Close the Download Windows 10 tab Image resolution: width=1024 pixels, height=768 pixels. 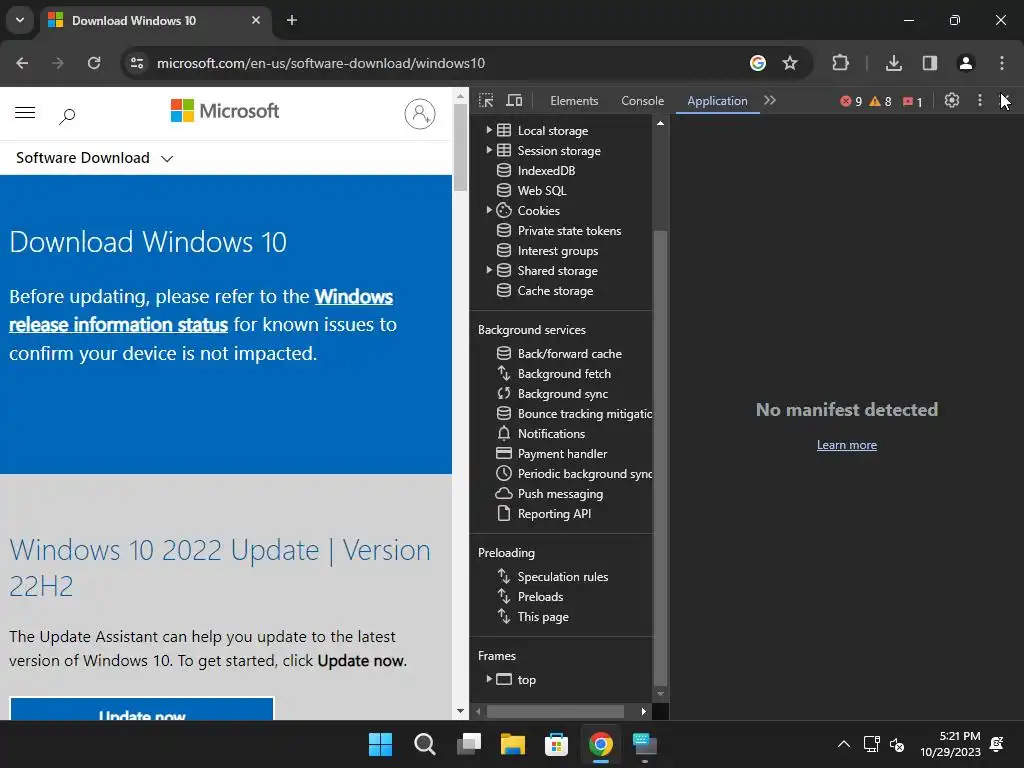(256, 20)
